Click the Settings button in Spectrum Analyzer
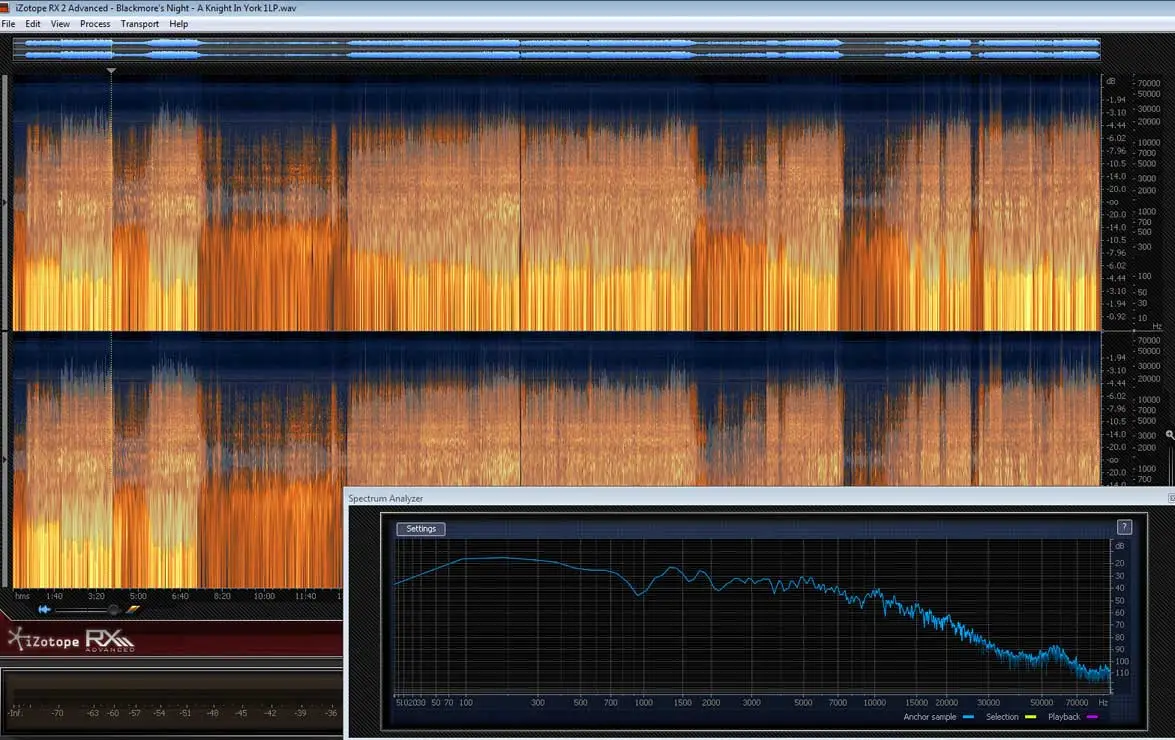Image resolution: width=1175 pixels, height=740 pixels. coord(420,529)
